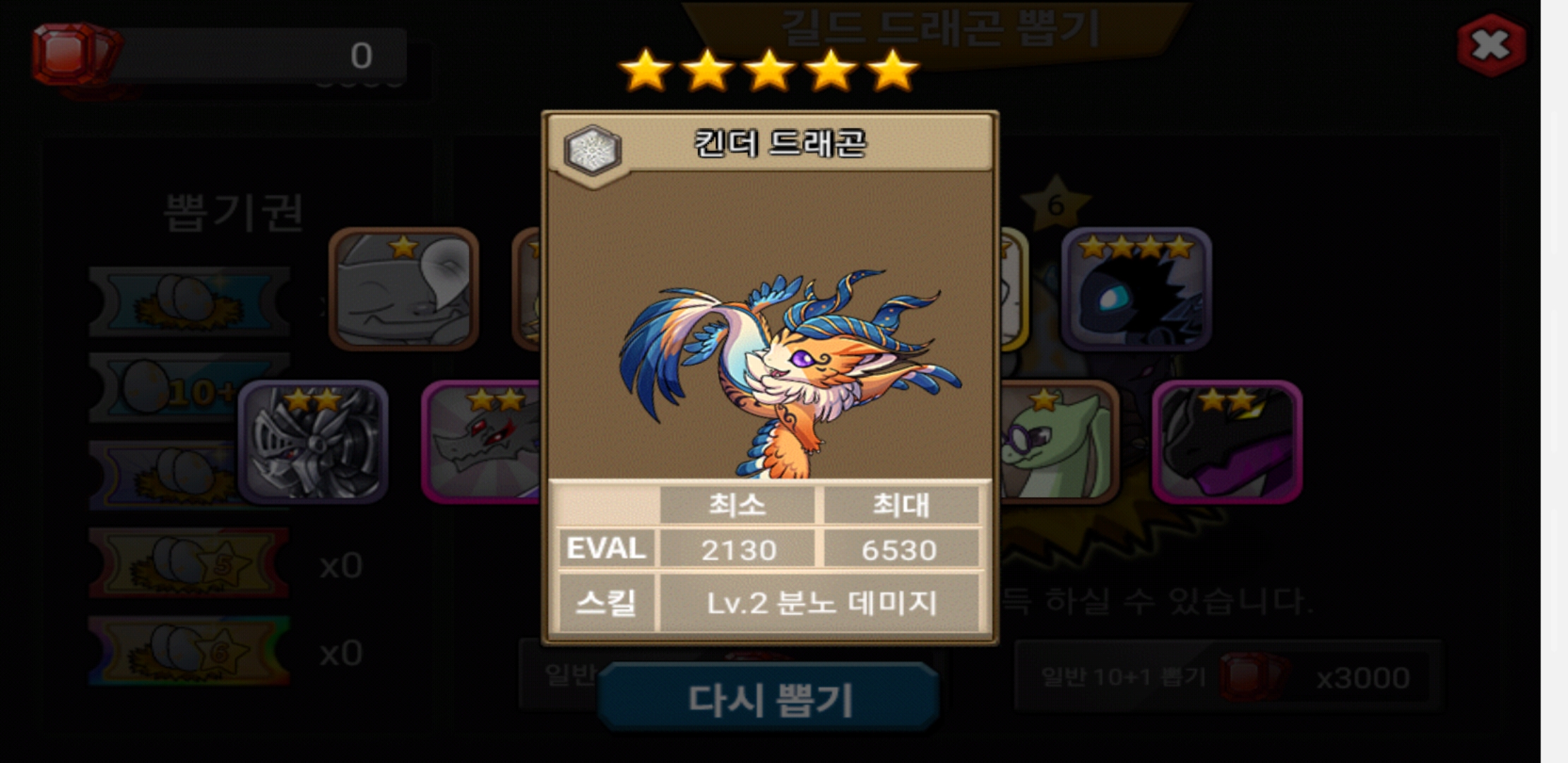Viewport: 1568px width, 763px height.
Task: Select the red-eyed grey dragon card
Action: (x=482, y=442)
